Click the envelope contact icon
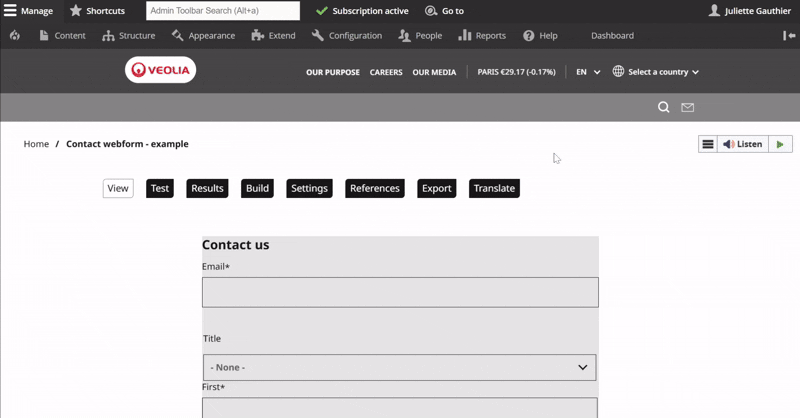 point(687,107)
